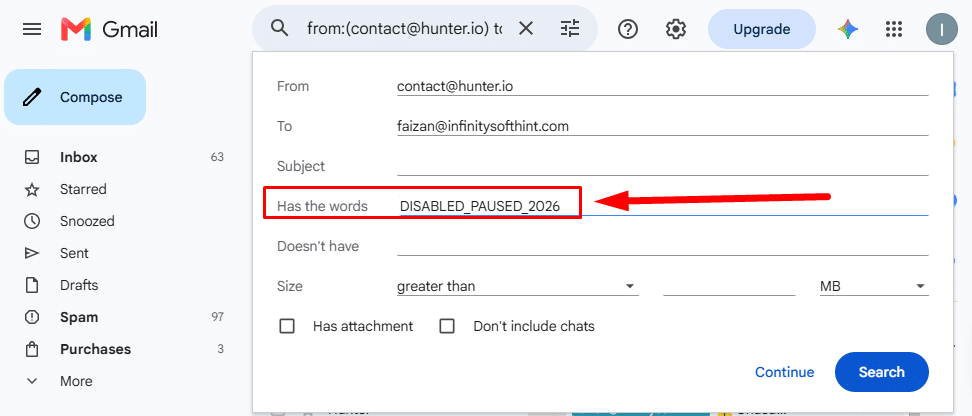
Task: Click the blue Search button
Action: [881, 372]
